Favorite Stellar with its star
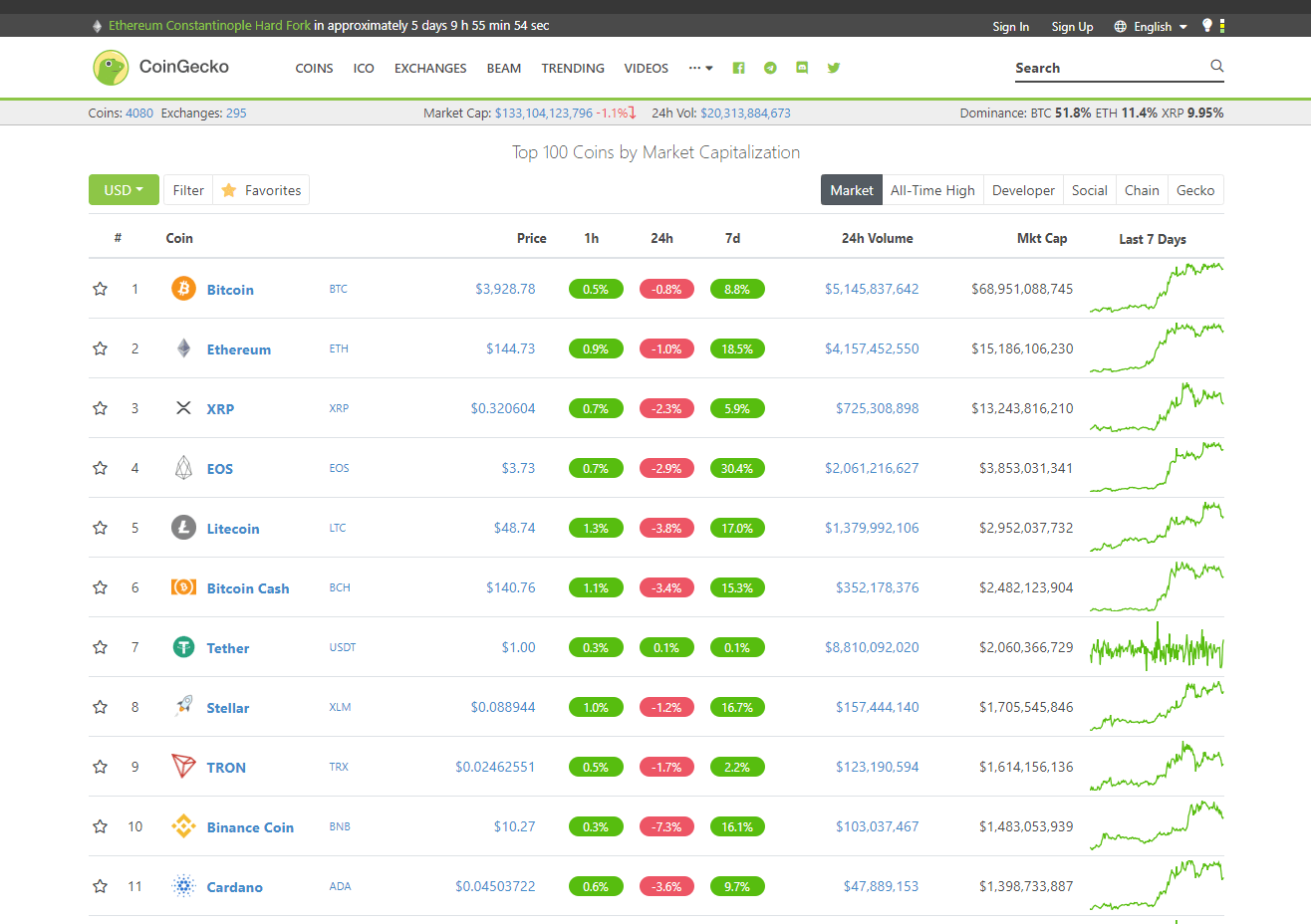 tap(100, 707)
